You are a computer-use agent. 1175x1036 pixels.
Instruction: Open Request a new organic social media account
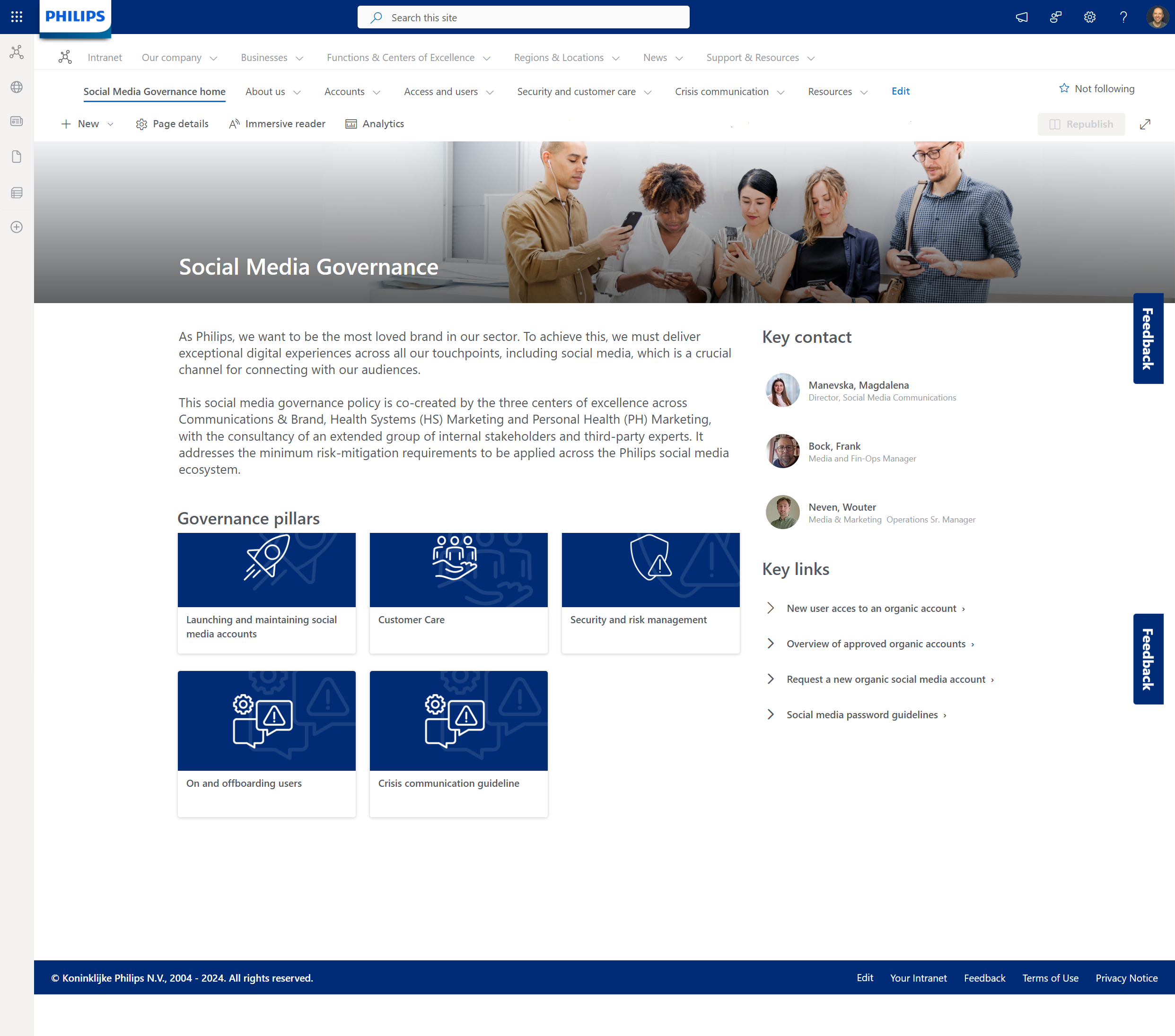[890, 679]
